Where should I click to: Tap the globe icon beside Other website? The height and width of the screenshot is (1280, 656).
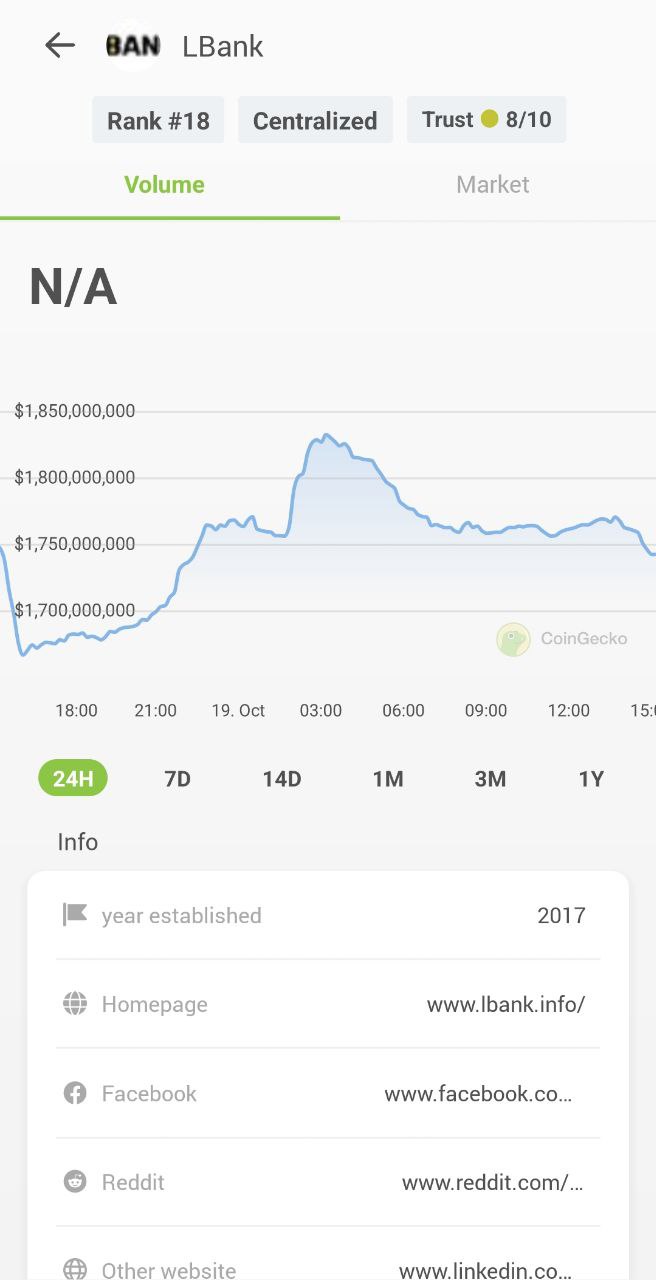click(x=75, y=1270)
